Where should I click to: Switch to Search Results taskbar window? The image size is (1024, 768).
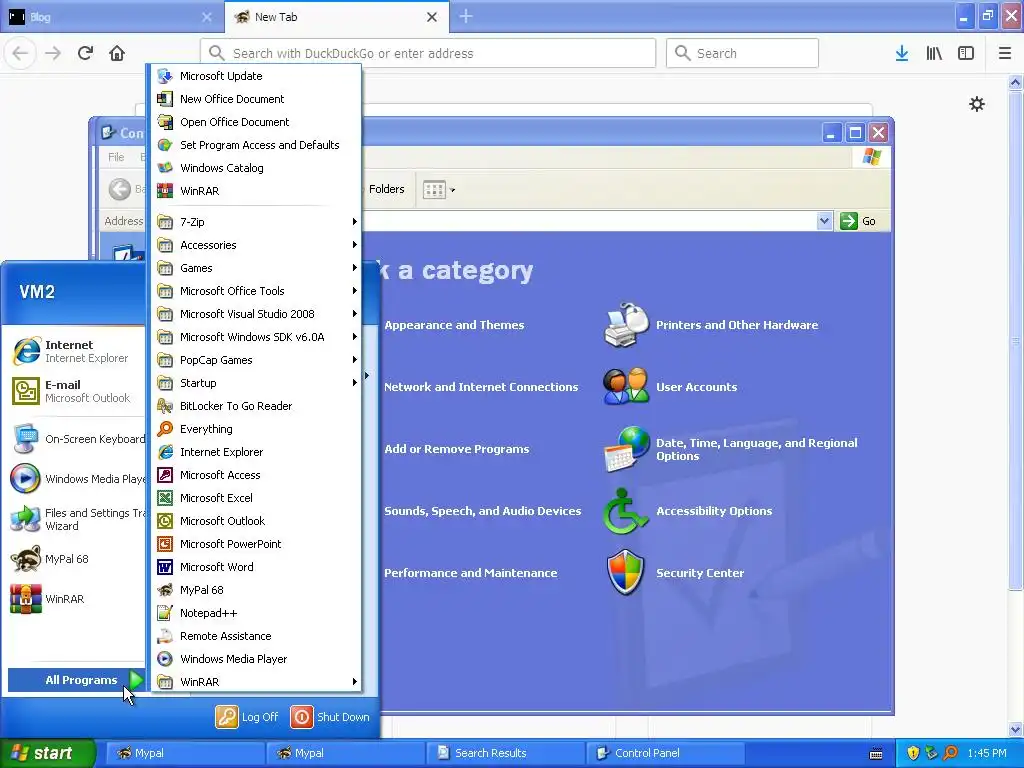[505, 753]
